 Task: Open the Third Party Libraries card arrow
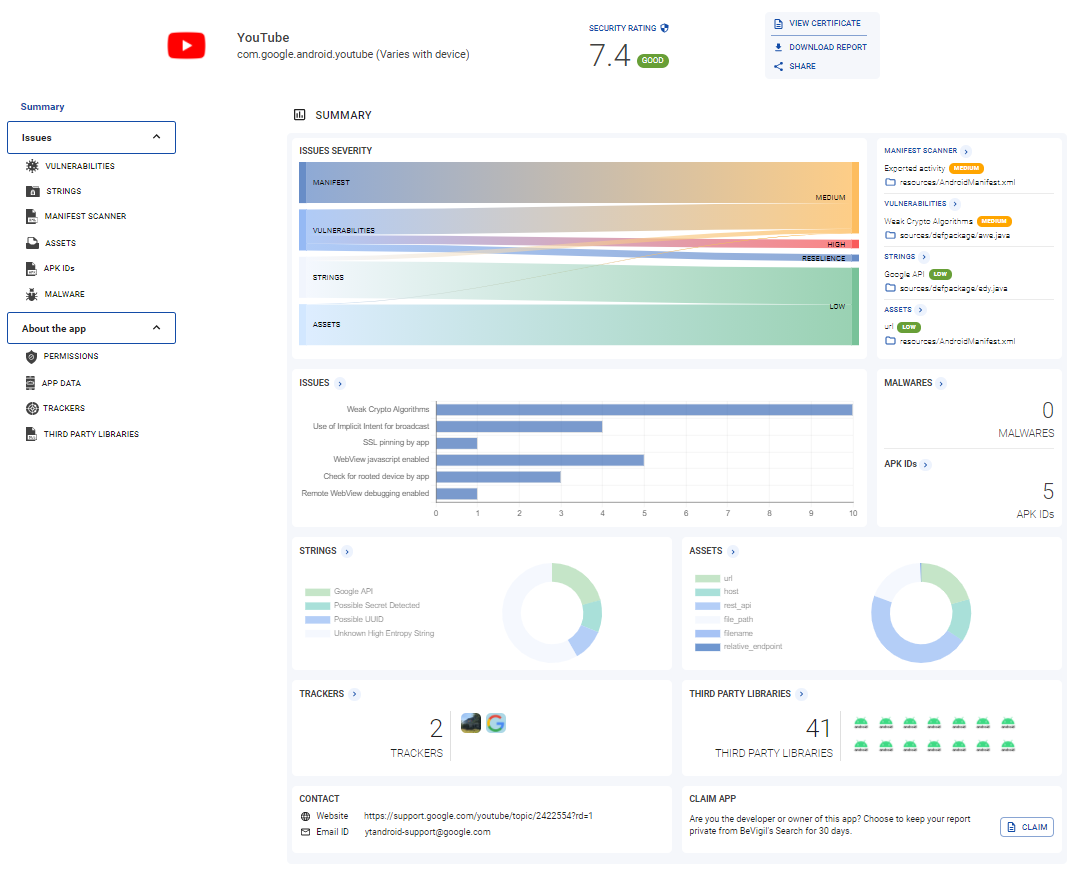point(801,694)
